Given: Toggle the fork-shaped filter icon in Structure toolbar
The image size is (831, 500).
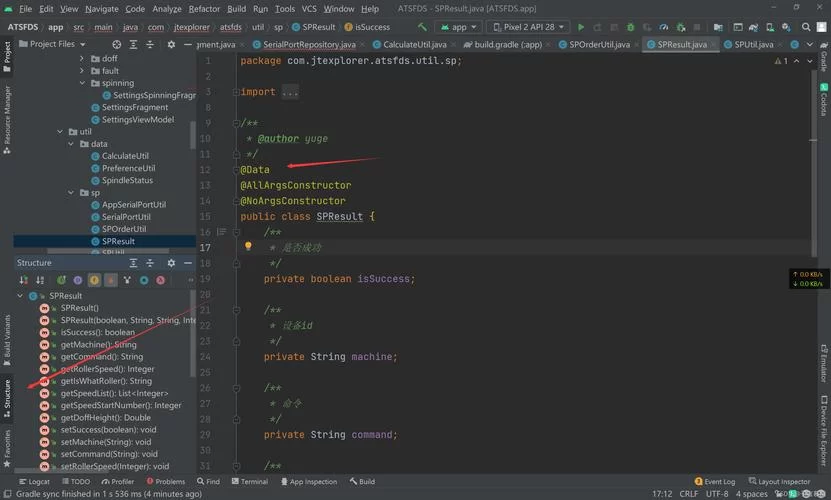Looking at the screenshot, I should tap(127, 280).
